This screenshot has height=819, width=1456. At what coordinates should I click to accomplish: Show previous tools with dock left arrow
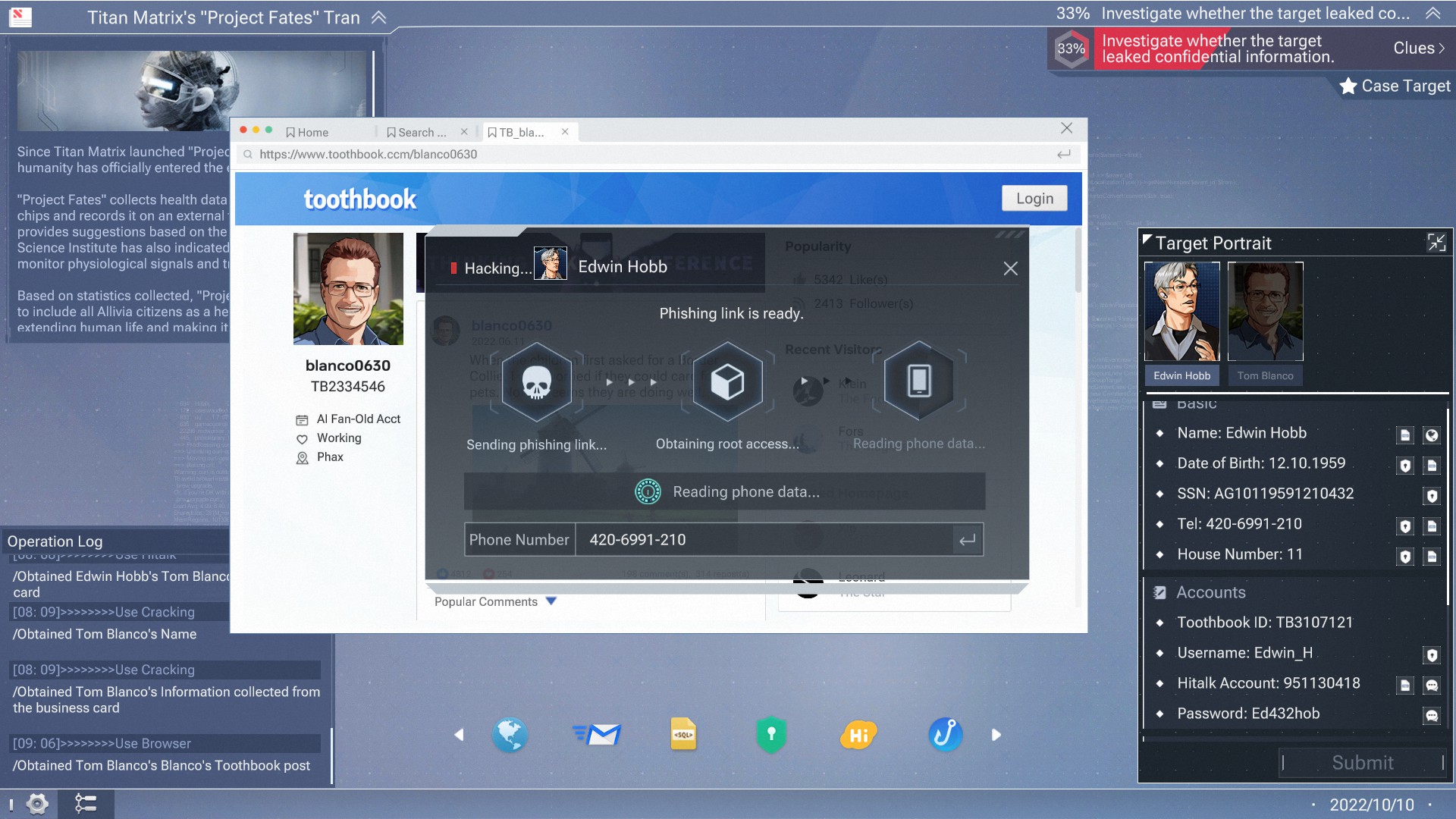[x=459, y=734]
